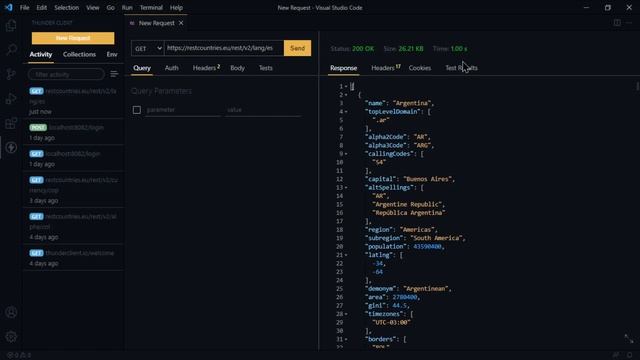Click the parameter value input field
Viewport: 640px width, 360px height.
pyautogui.click(x=263, y=110)
